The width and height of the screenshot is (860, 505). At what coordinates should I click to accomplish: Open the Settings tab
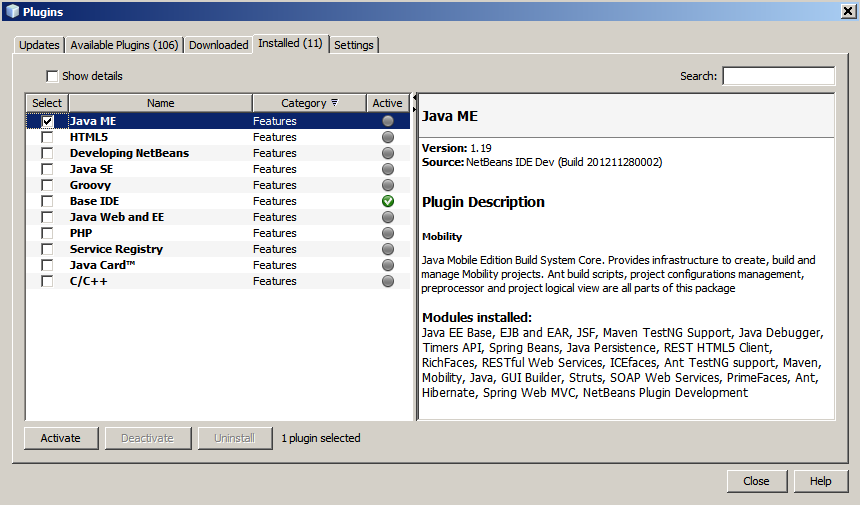click(x=354, y=45)
